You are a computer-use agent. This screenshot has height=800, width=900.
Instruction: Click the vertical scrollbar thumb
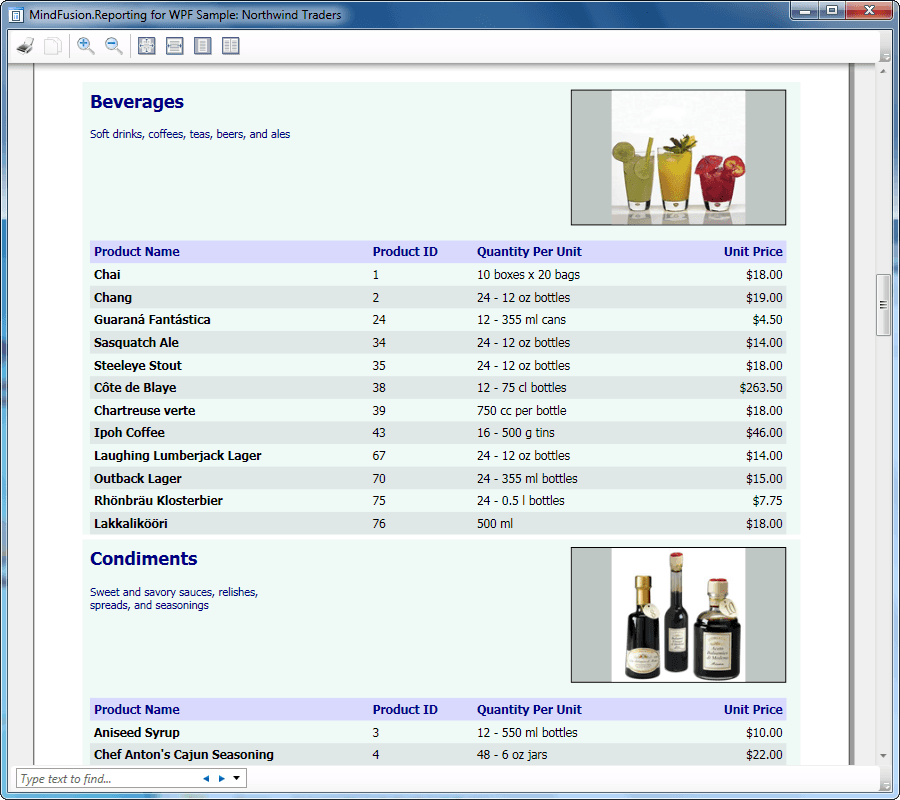[883, 305]
